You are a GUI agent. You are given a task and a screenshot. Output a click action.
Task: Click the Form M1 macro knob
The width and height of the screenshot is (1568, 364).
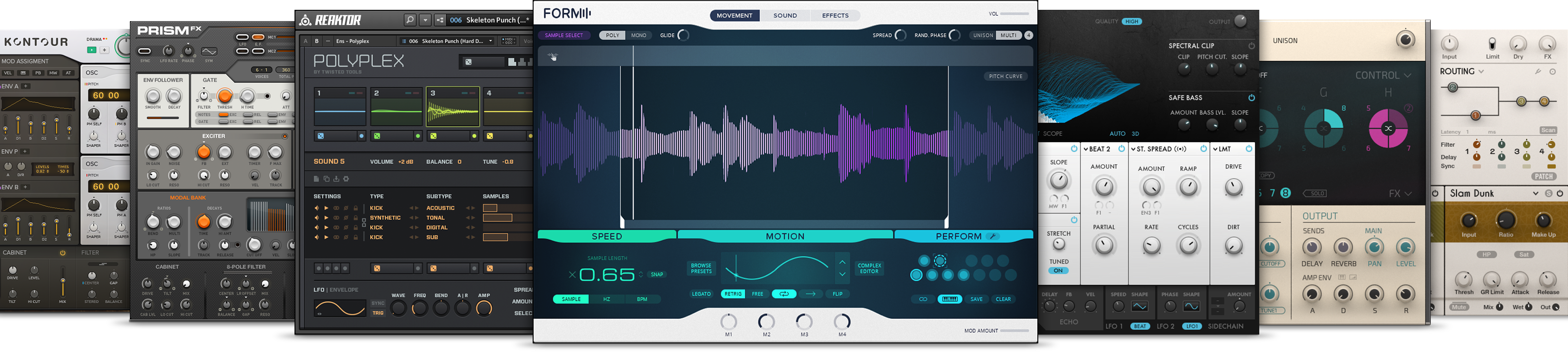tap(729, 321)
